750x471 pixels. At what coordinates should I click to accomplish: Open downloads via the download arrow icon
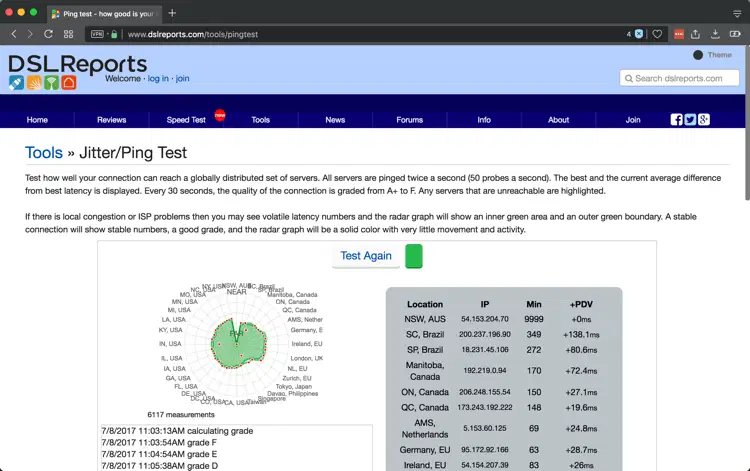pyautogui.click(x=715, y=34)
